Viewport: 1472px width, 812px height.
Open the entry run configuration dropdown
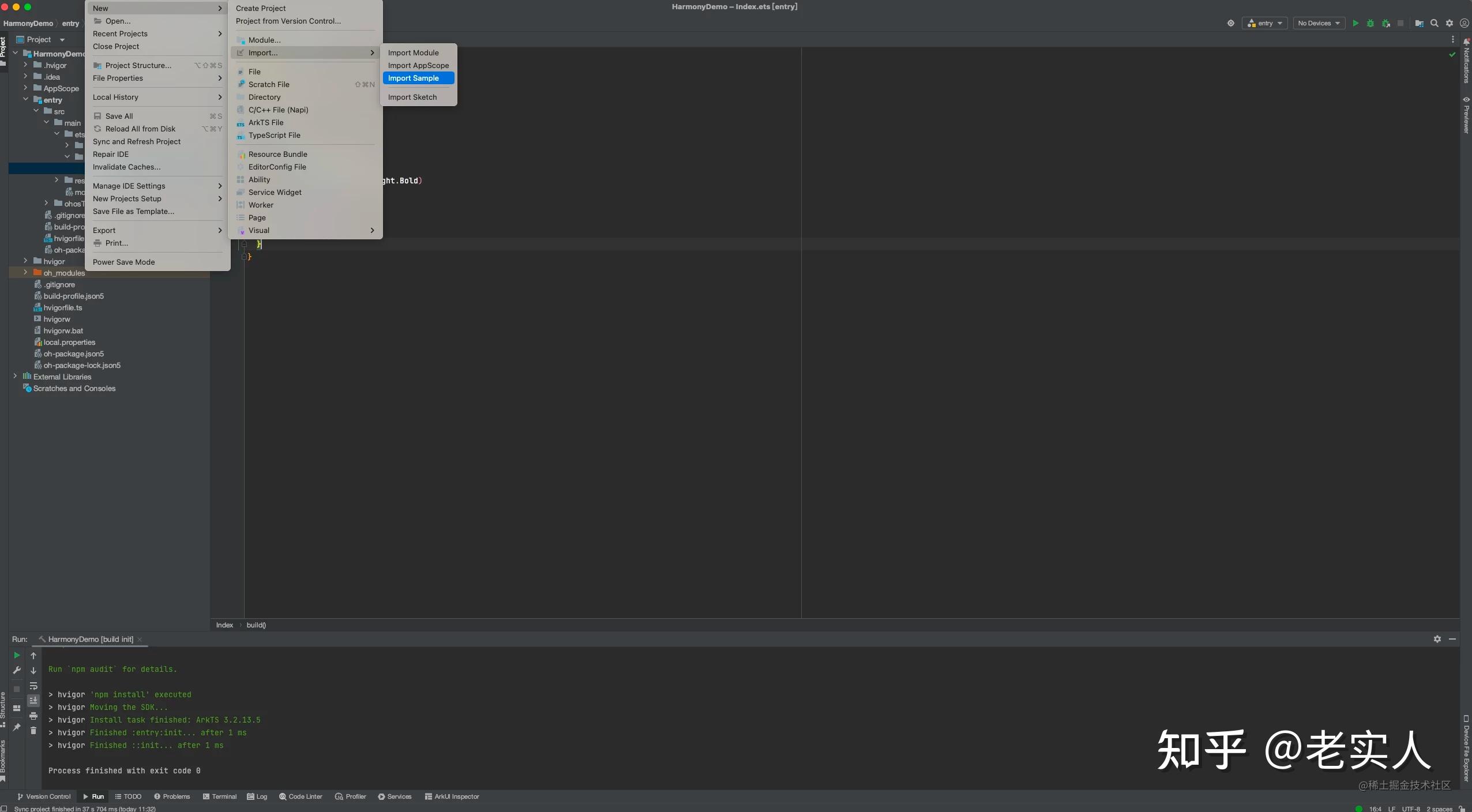point(1264,23)
